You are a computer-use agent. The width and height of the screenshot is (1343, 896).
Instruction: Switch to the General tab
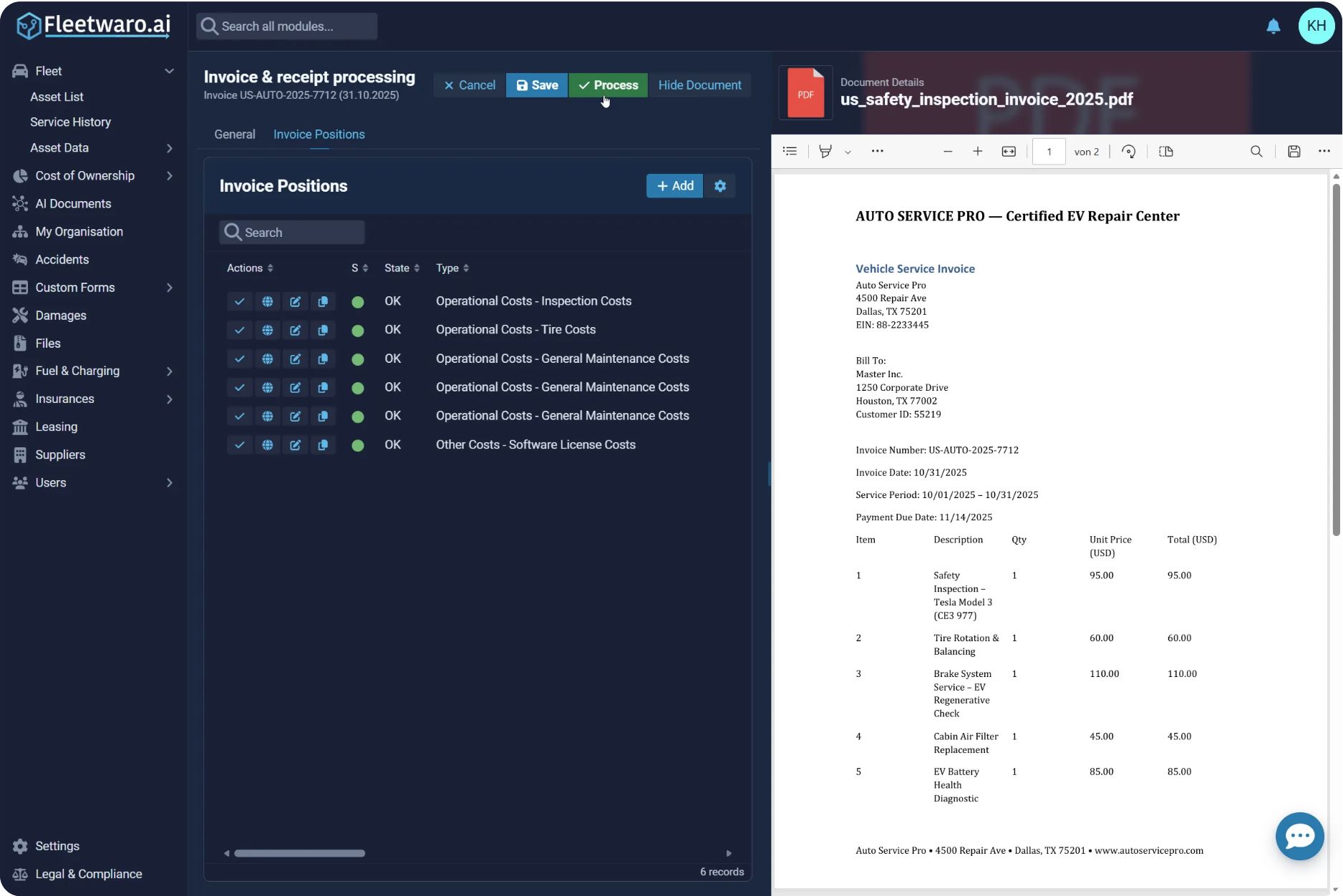coord(235,135)
